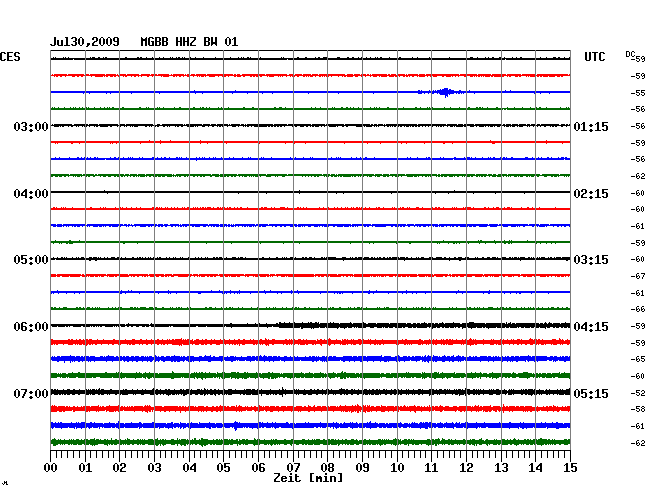Select minute label 08 on the axis
Image resolution: width=650 pixels, height=494 pixels.
pos(327,468)
